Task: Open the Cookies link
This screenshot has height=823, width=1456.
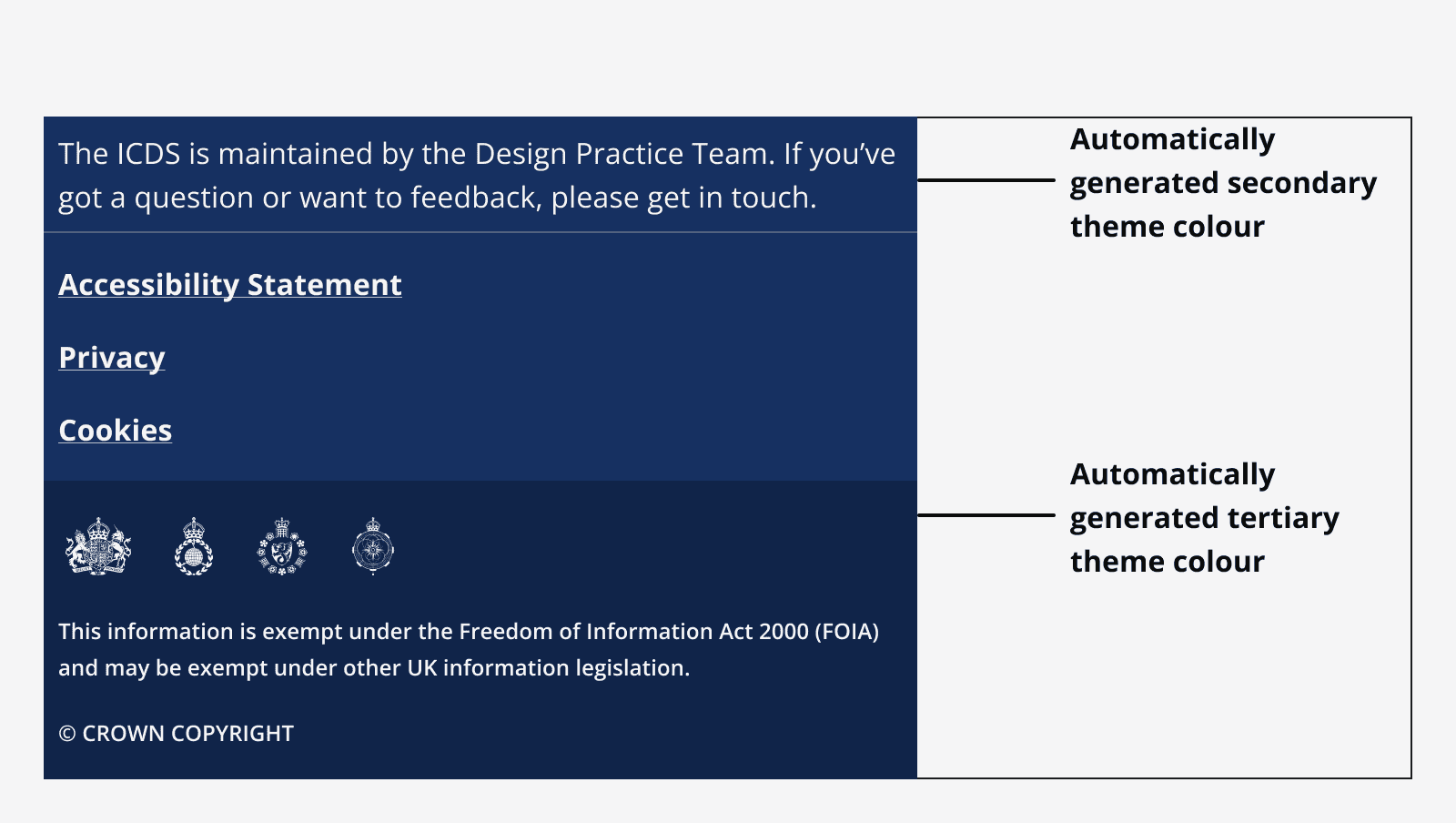Action: click(x=115, y=430)
